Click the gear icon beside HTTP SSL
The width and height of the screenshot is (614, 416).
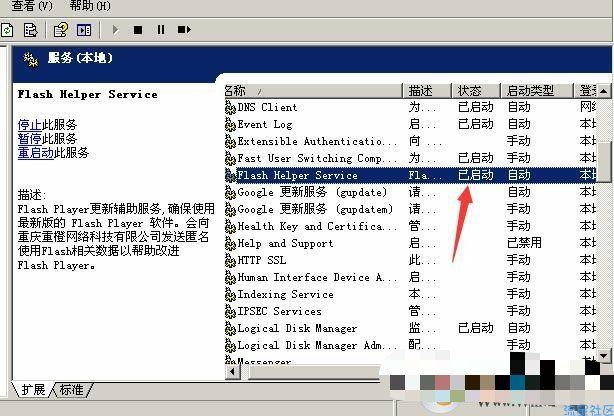(x=230, y=260)
